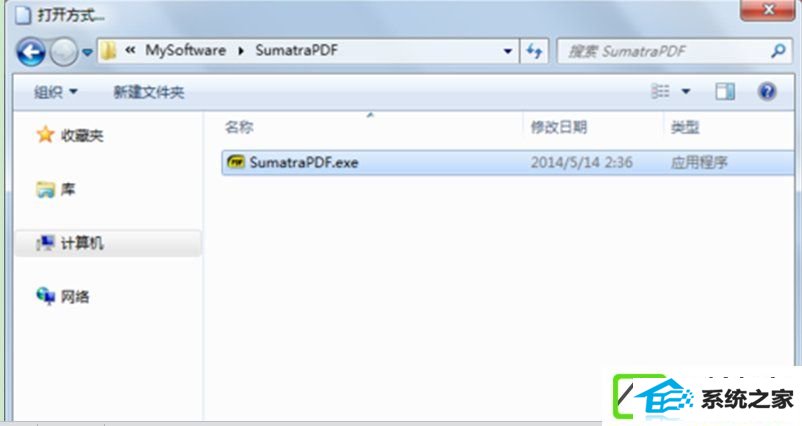The height and width of the screenshot is (426, 802).
Task: Open the 组织 menu
Action: click(55, 92)
